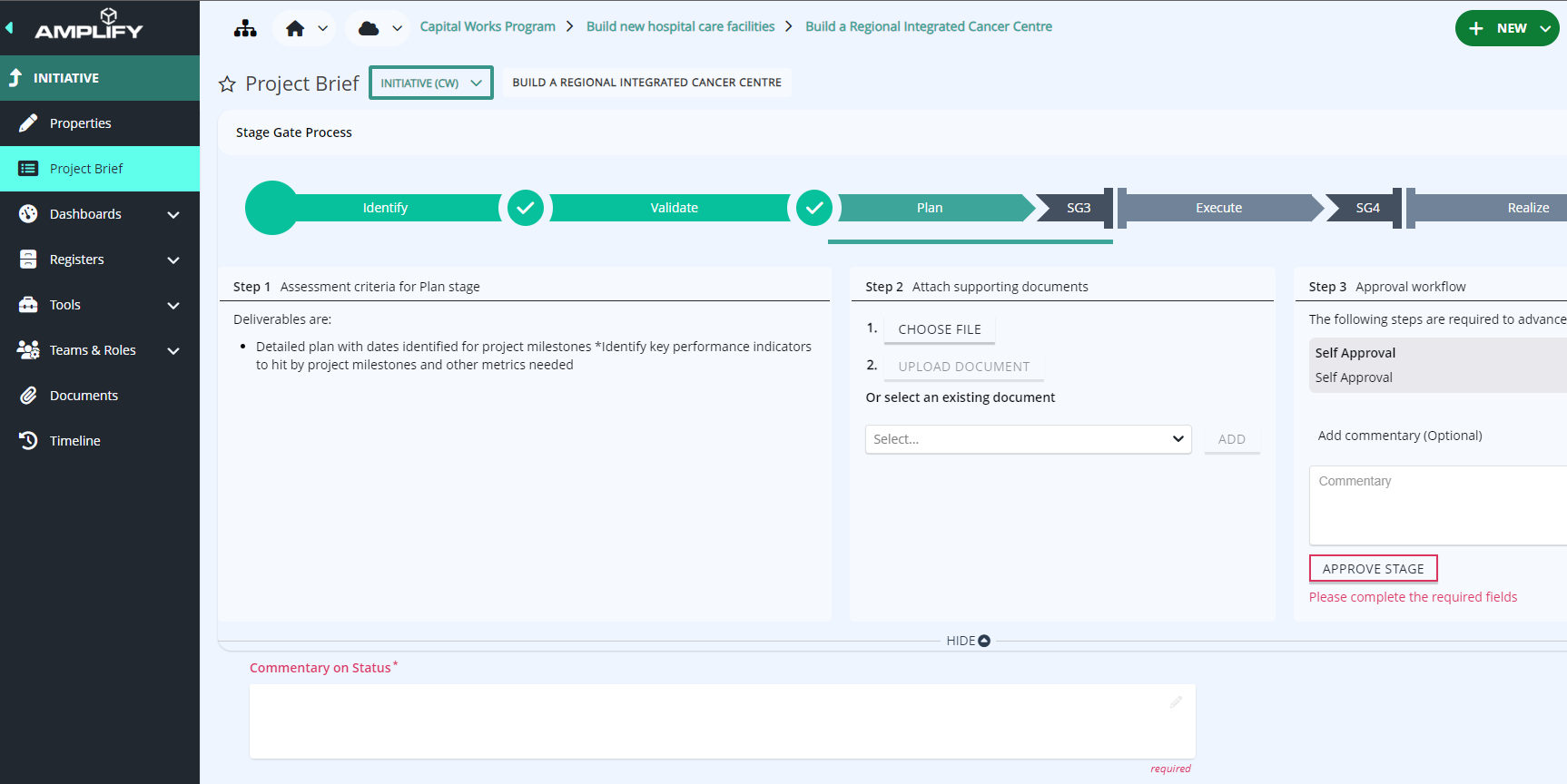1567x784 pixels.
Task: Click the Documents paperclip icon
Action: [x=28, y=396]
